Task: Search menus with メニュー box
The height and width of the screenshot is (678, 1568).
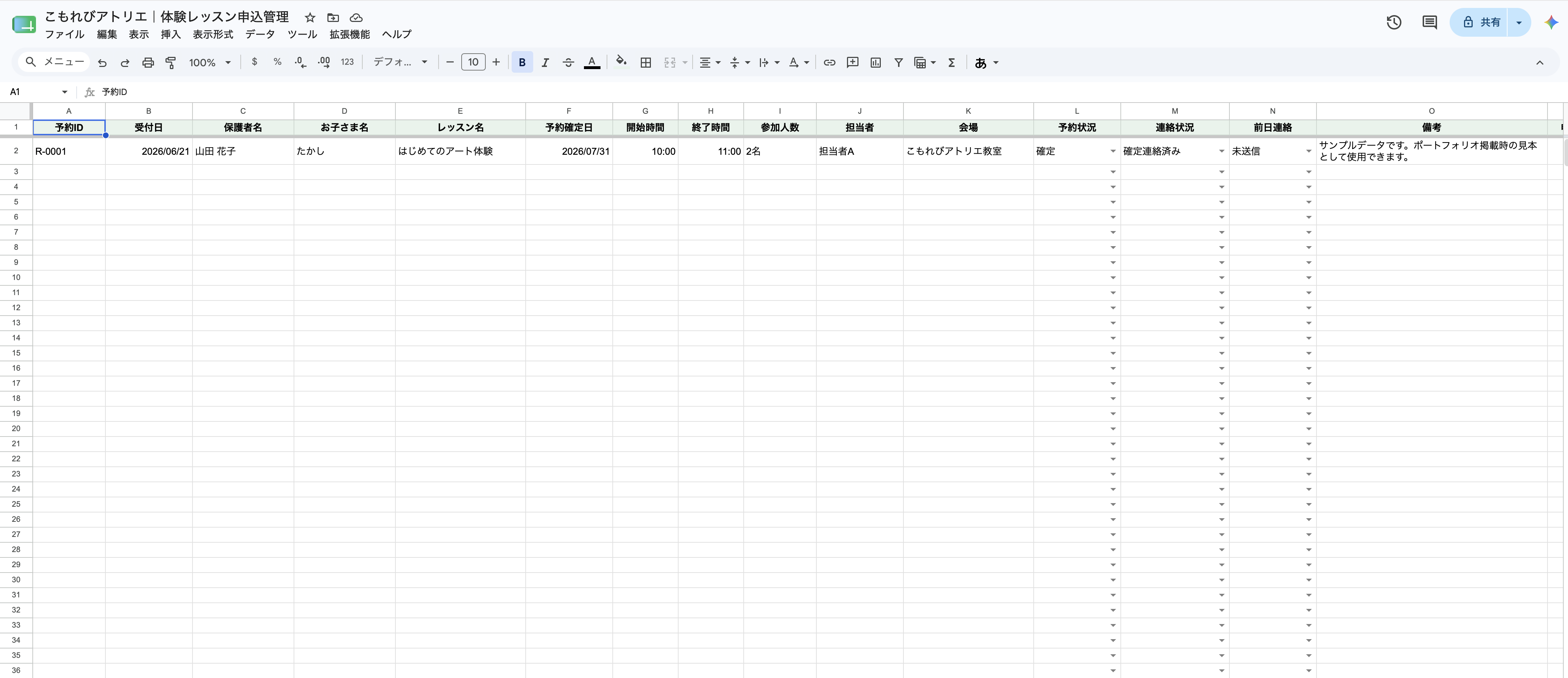Action: 55,62
